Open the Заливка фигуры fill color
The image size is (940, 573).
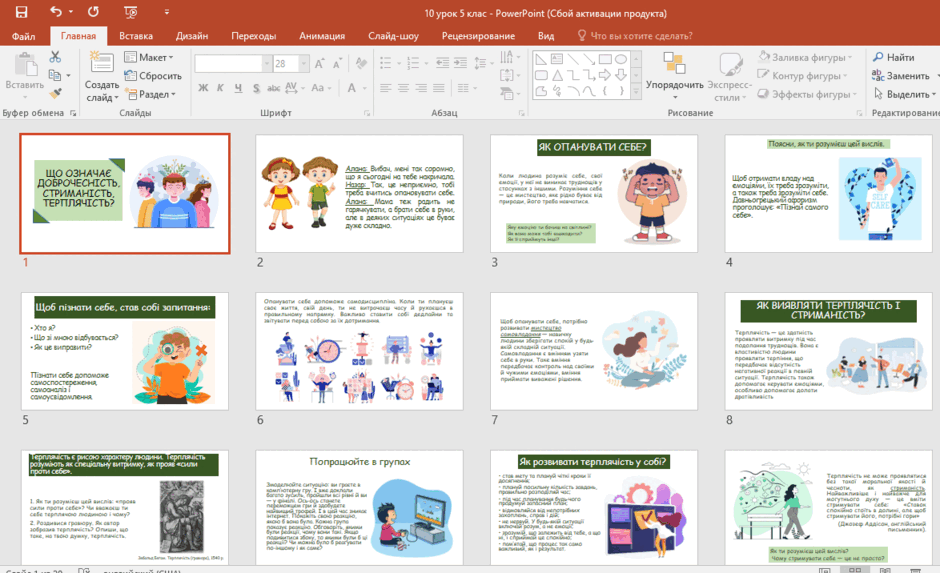pos(805,57)
